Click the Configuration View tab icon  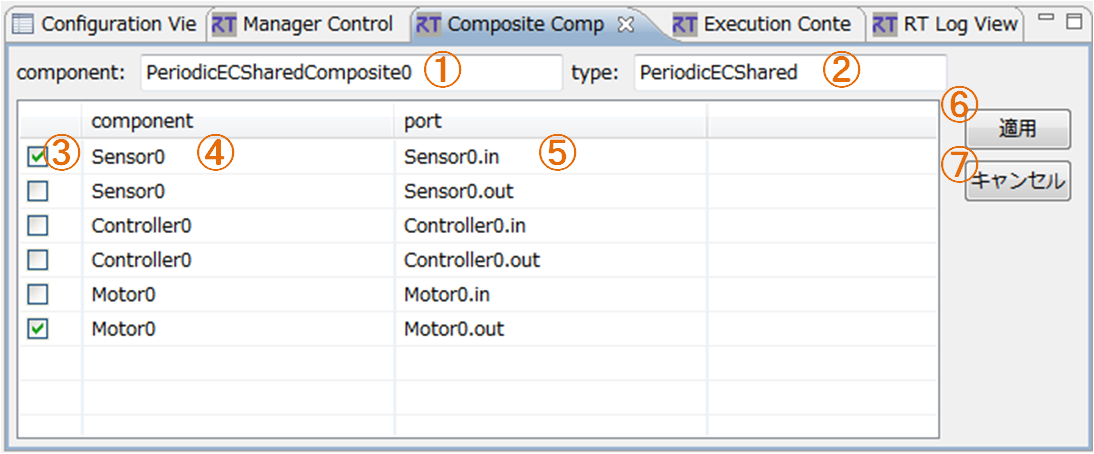click(23, 25)
